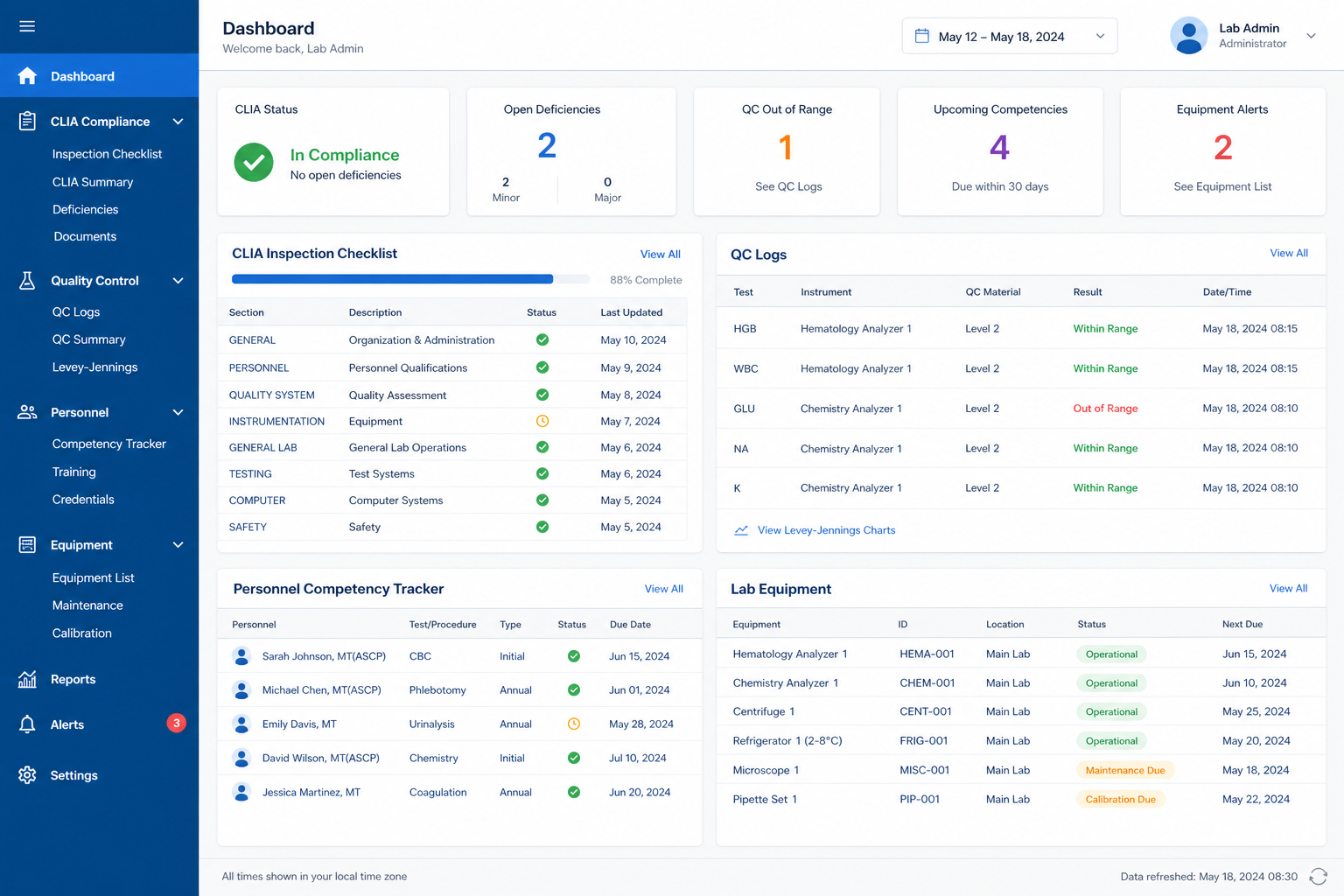This screenshot has width=1344, height=896.
Task: Open Levey-Jennings in sidebar
Action: (x=94, y=367)
